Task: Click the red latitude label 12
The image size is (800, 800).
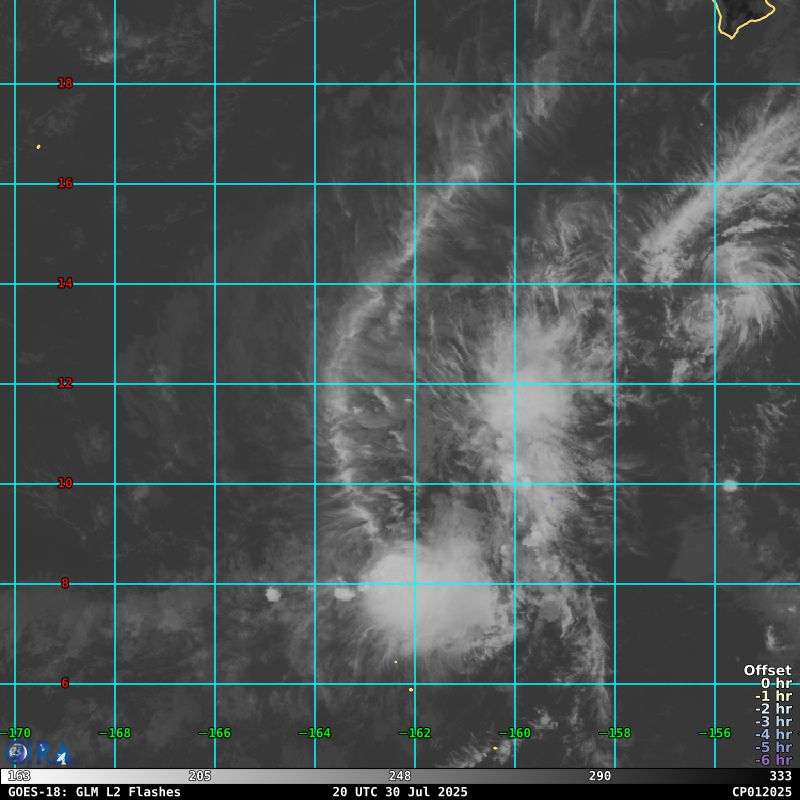Action: pos(65,383)
